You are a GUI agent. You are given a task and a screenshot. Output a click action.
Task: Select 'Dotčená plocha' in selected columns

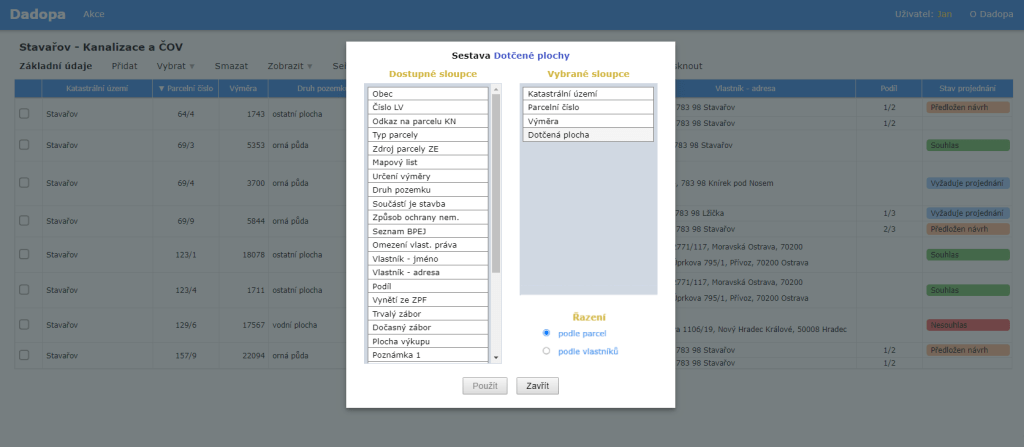coord(588,134)
